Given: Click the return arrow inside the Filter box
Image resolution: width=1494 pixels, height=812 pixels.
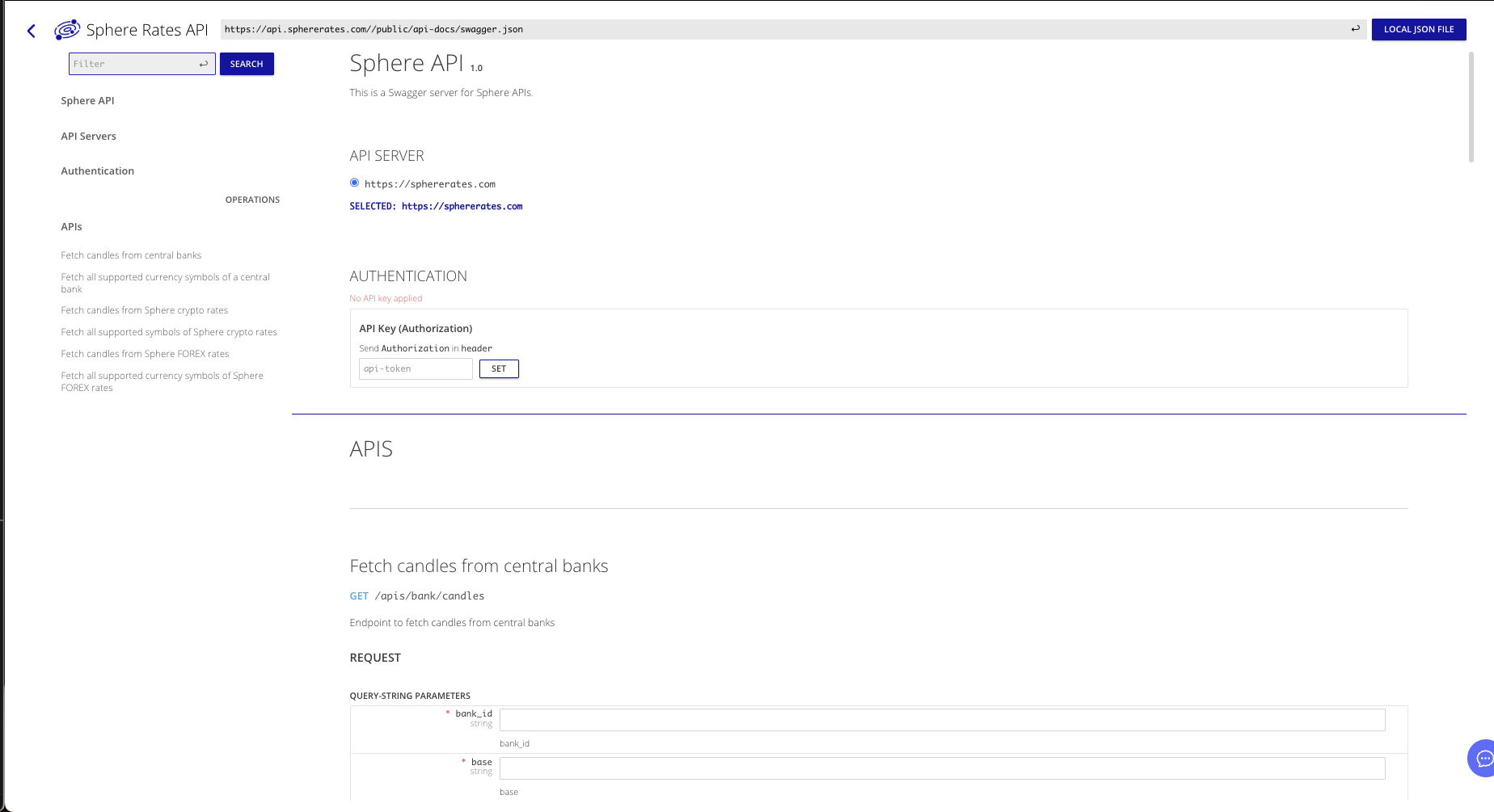Looking at the screenshot, I should tap(204, 64).
